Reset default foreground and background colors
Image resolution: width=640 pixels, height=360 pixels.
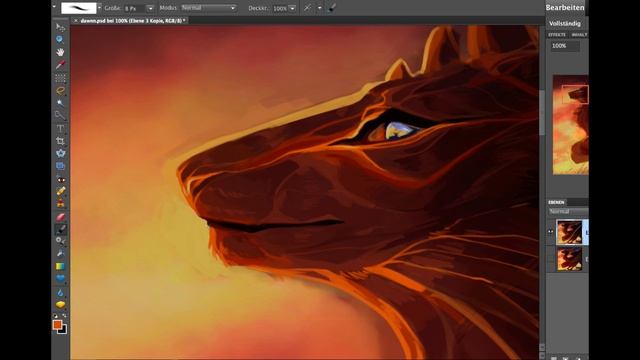click(56, 316)
